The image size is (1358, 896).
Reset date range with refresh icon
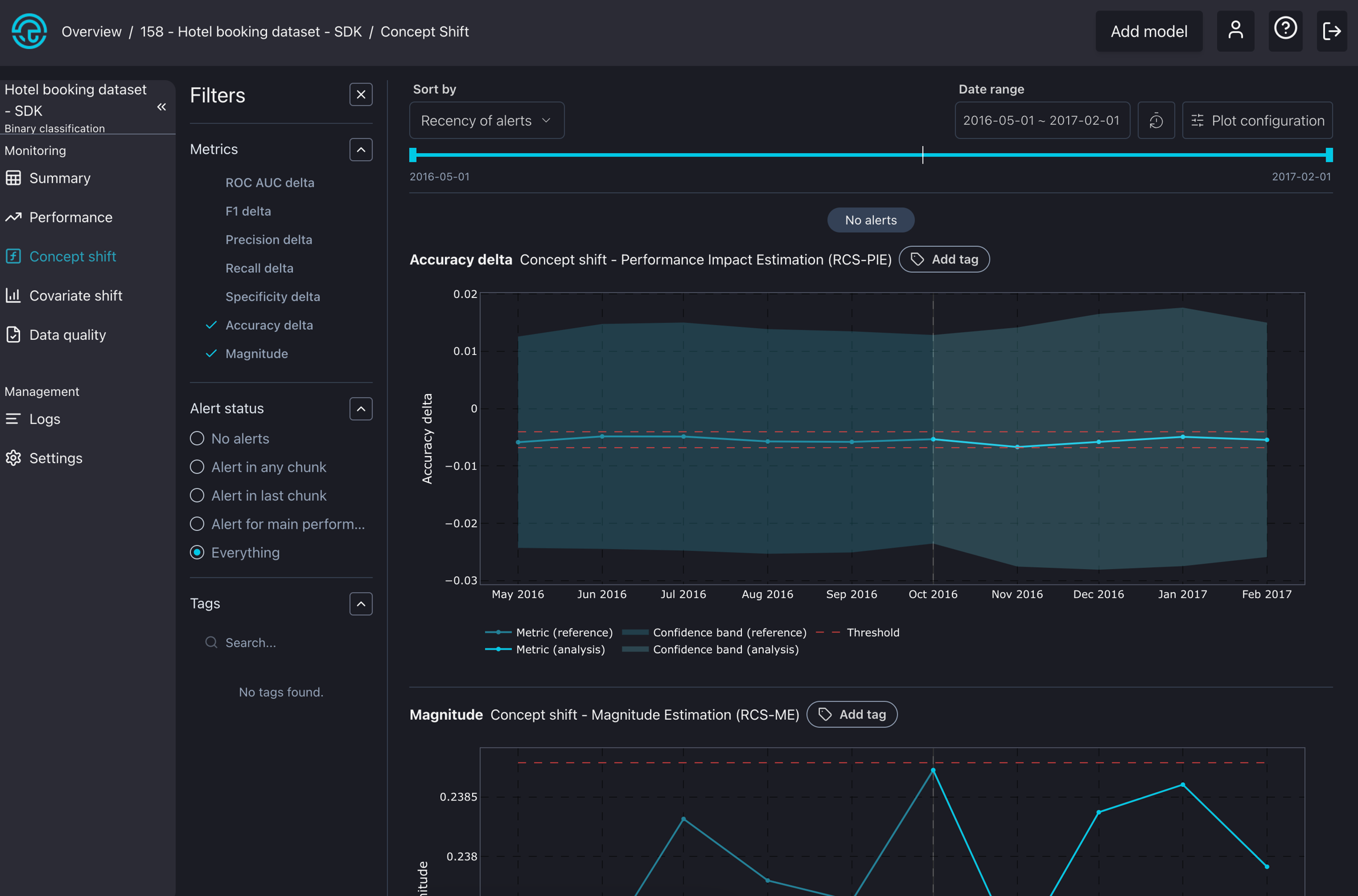[1156, 121]
